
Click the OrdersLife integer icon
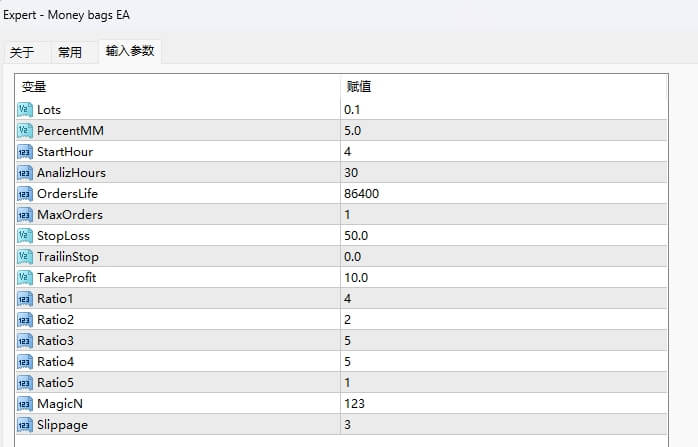(25, 193)
